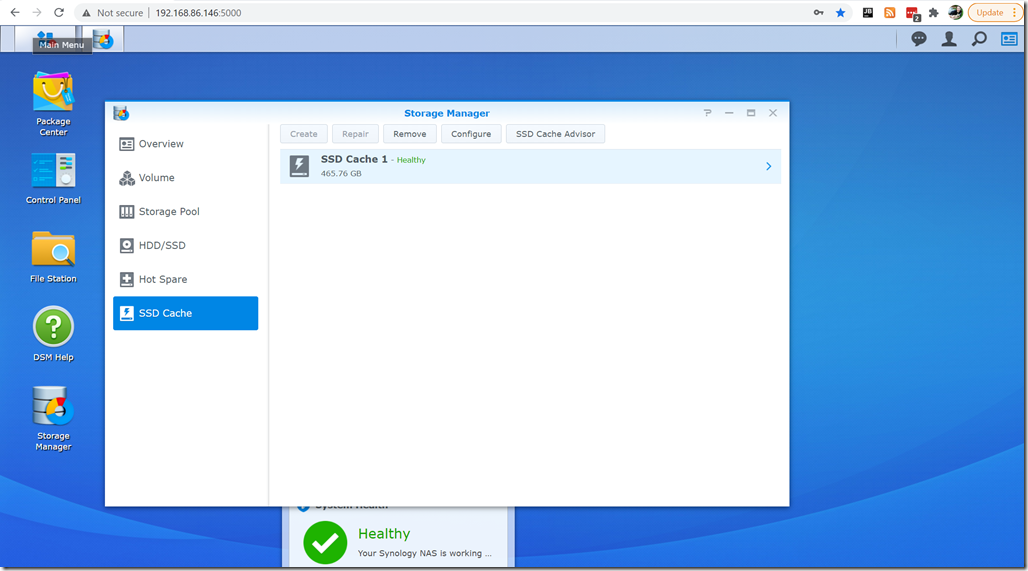Click the browser address bar URL
The height and width of the screenshot is (571, 1028).
[x=198, y=12]
